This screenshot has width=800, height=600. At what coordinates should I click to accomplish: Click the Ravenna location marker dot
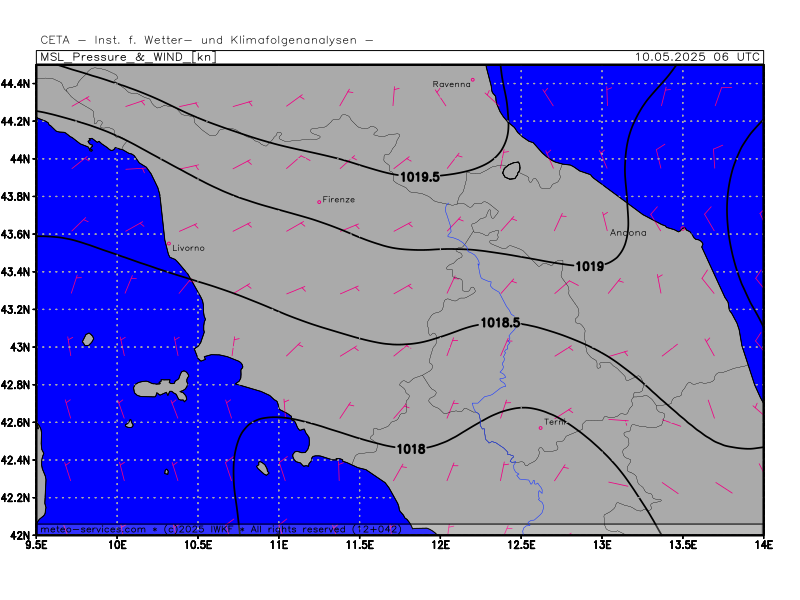coord(473,80)
